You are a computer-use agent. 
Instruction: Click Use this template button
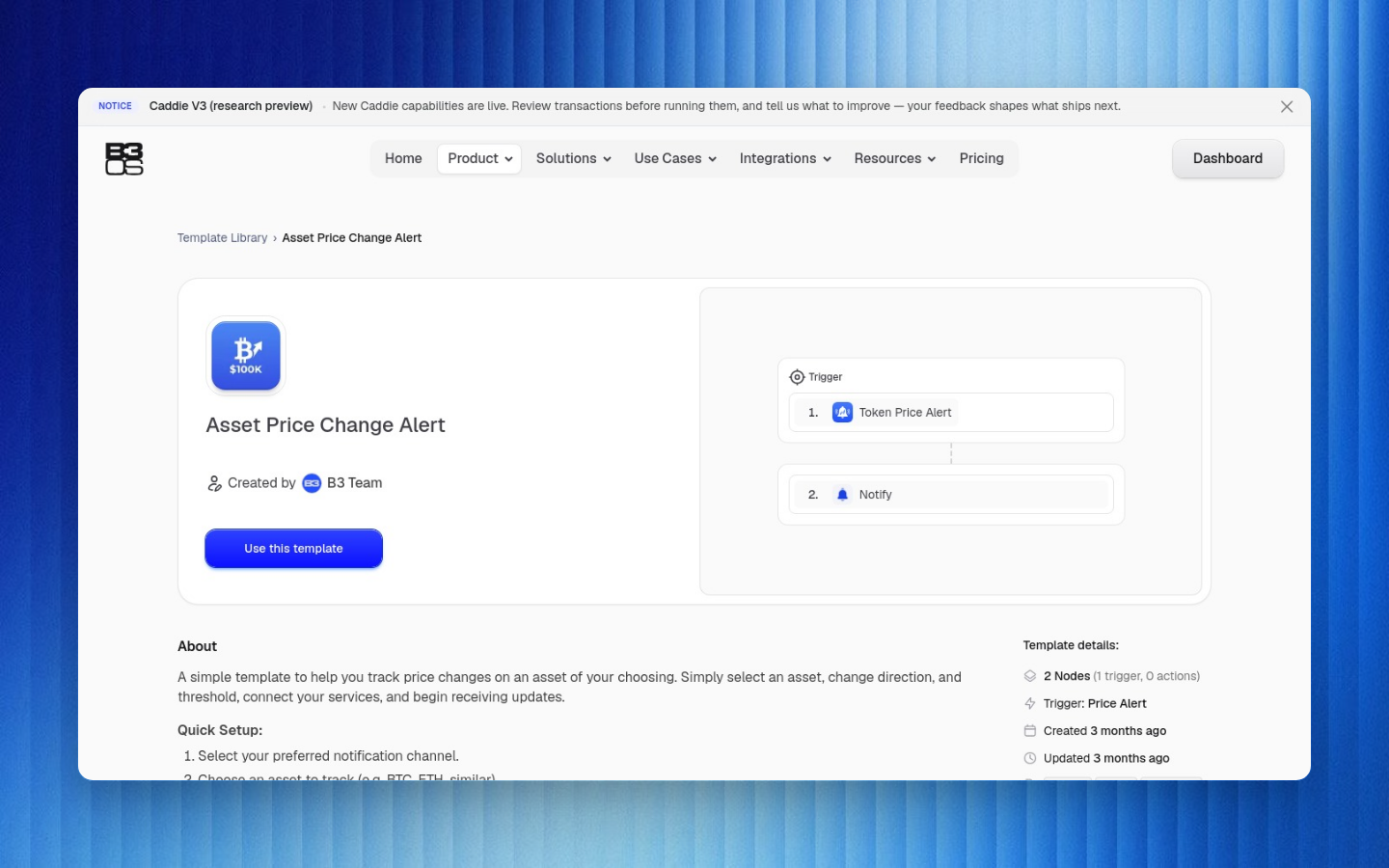pos(293,549)
